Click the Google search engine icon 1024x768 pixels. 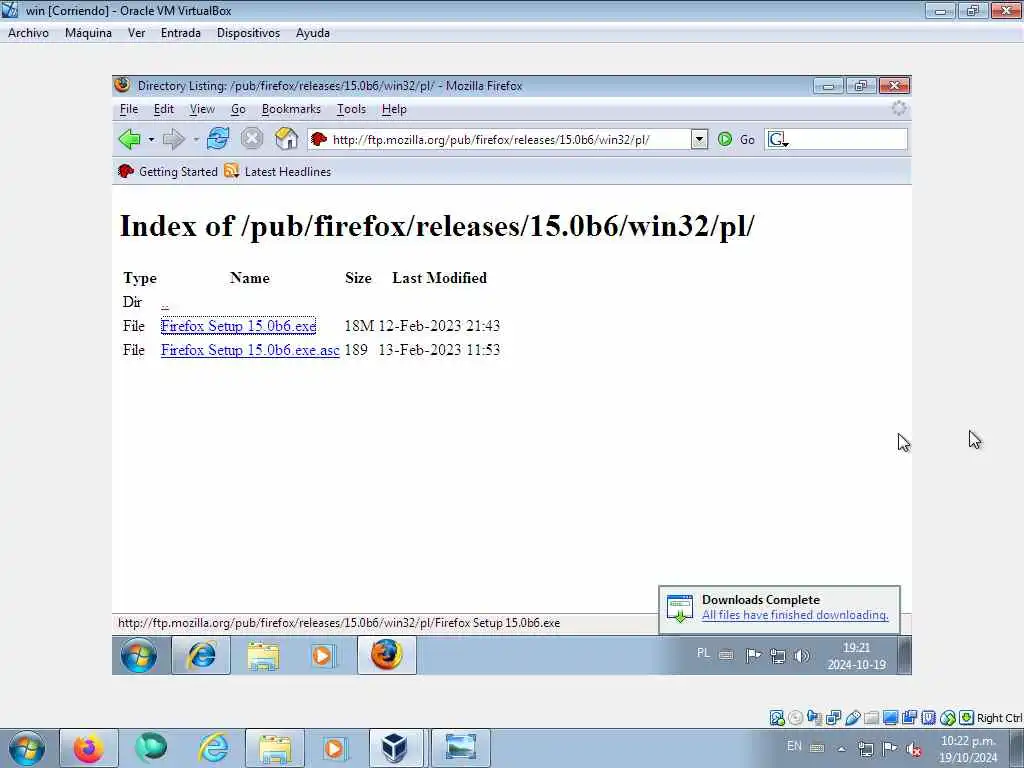(x=776, y=139)
